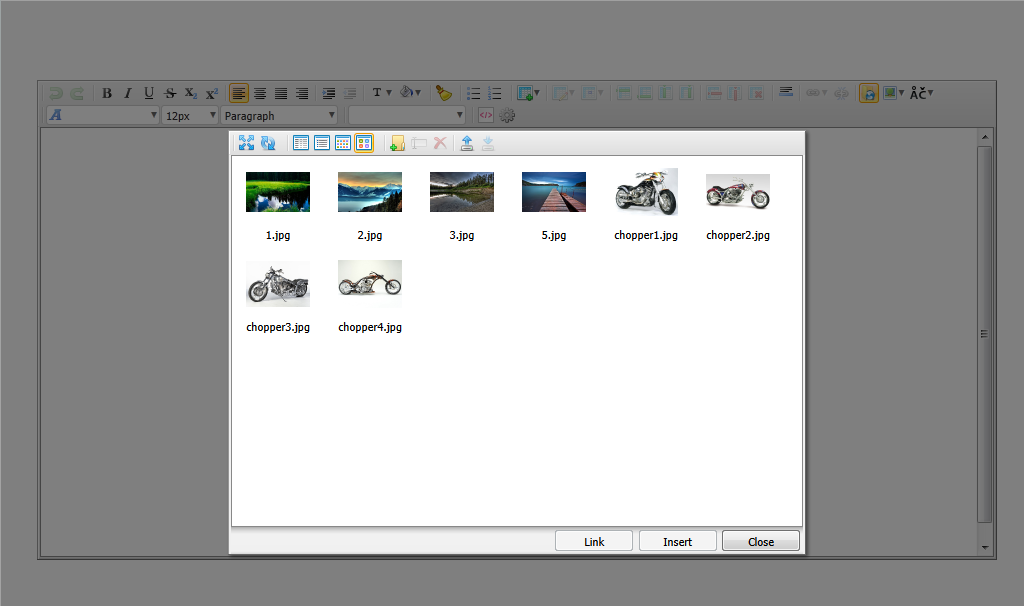Switch file browser to list view
The height and width of the screenshot is (606, 1024).
[322, 143]
